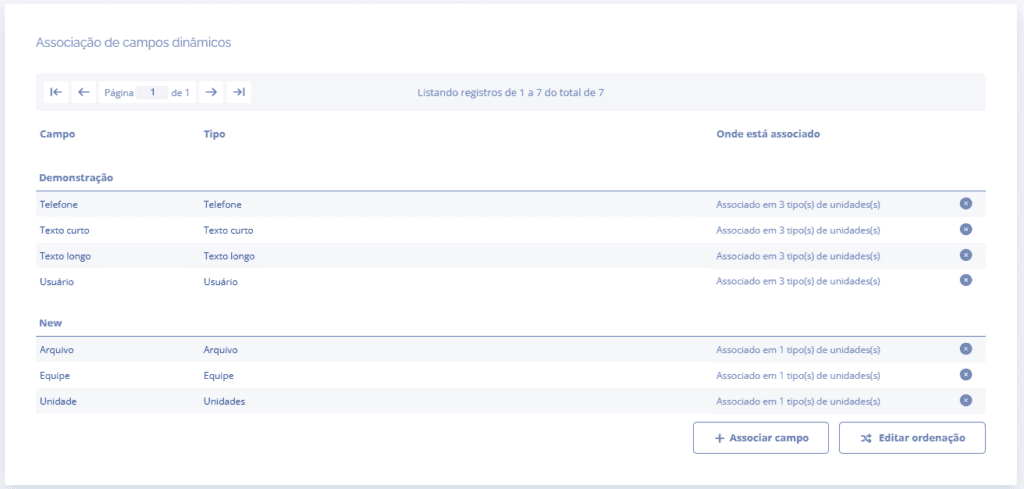Viewport: 1024px width, 489px height.
Task: Click association text in the Texto longo row
Action: point(798,256)
